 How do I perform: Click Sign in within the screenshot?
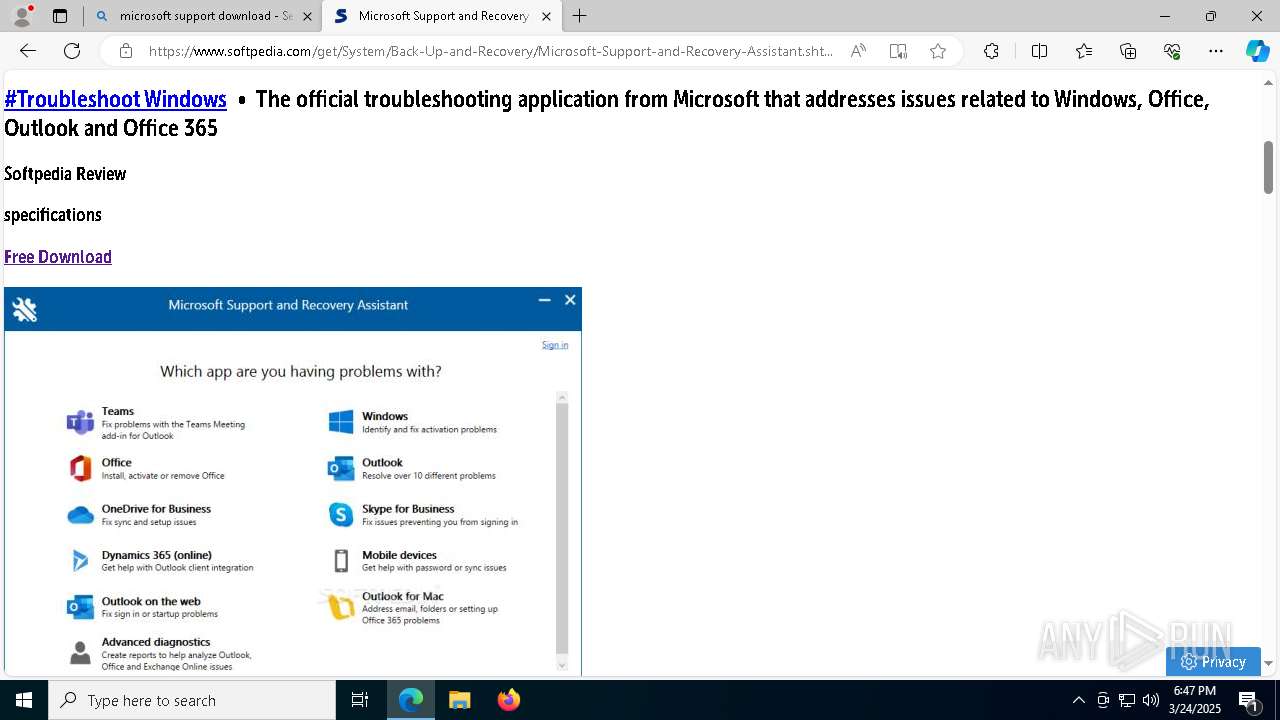(x=555, y=345)
